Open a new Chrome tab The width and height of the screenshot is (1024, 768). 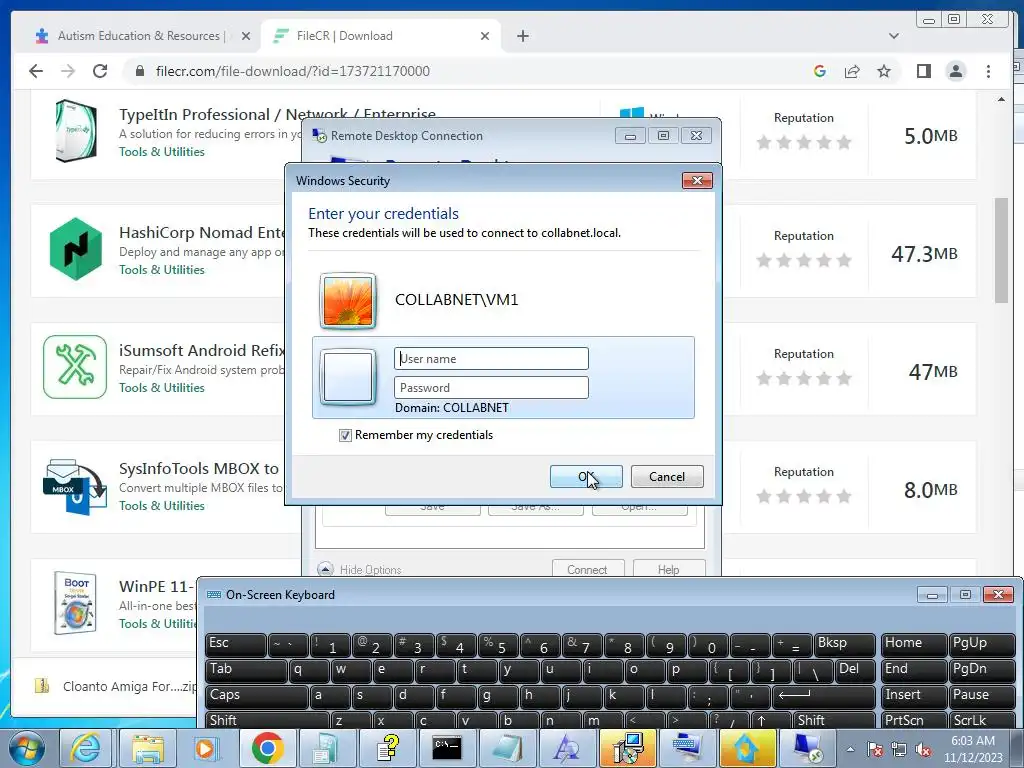[522, 36]
